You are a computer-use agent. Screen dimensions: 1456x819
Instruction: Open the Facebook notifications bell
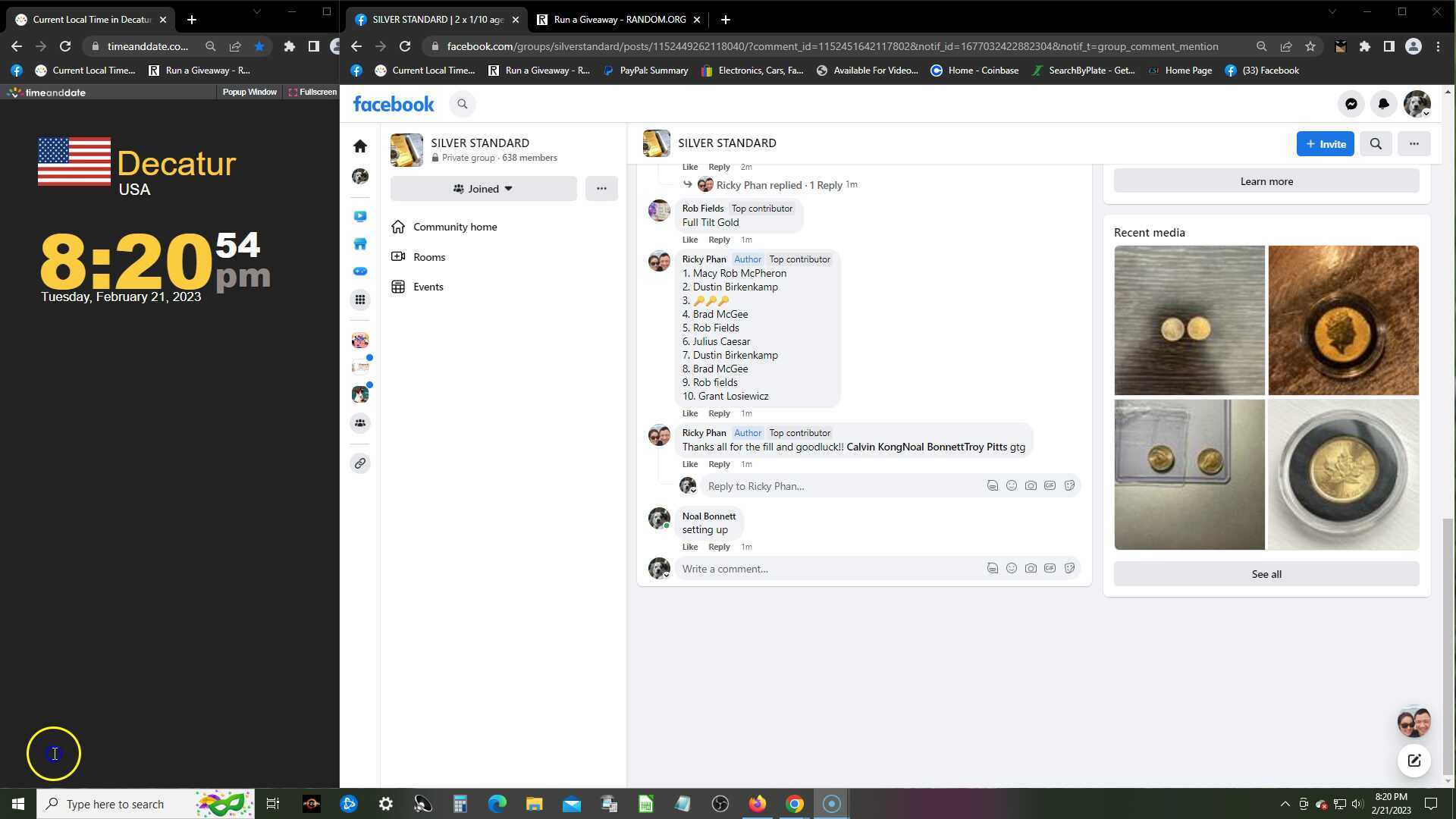(x=1383, y=105)
